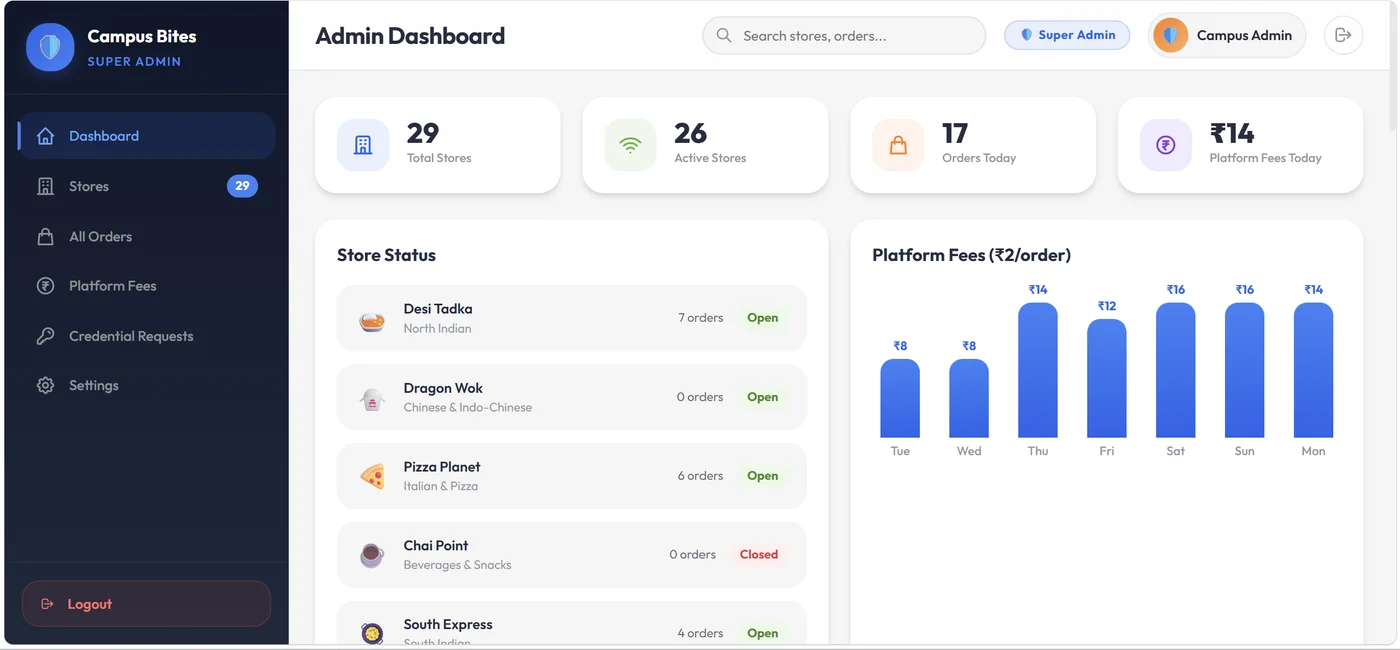Click the South Express store name
Screen dimensions: 1400x650
pos(448,625)
